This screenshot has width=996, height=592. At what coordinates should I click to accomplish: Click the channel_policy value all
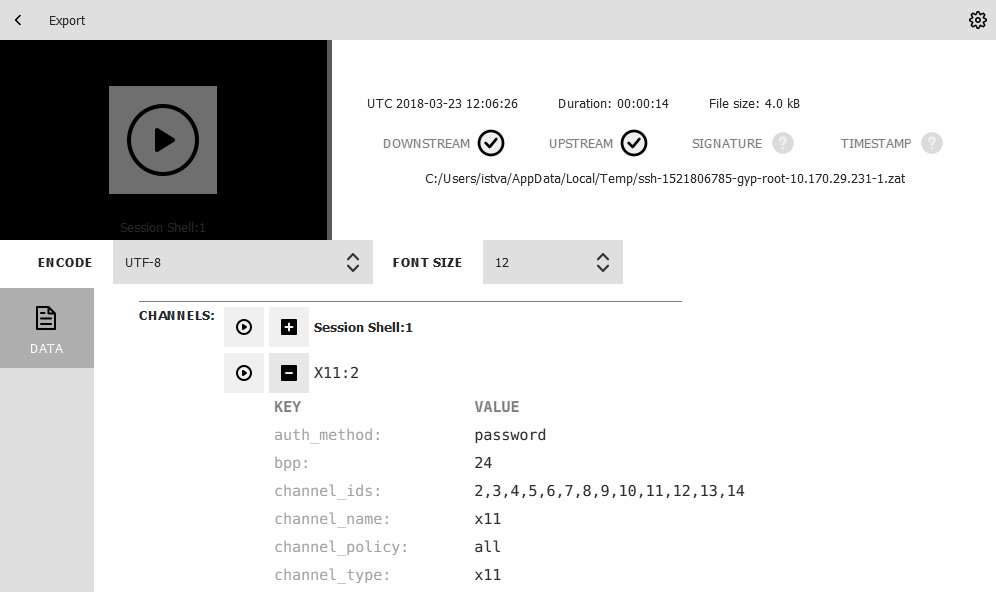(x=488, y=547)
